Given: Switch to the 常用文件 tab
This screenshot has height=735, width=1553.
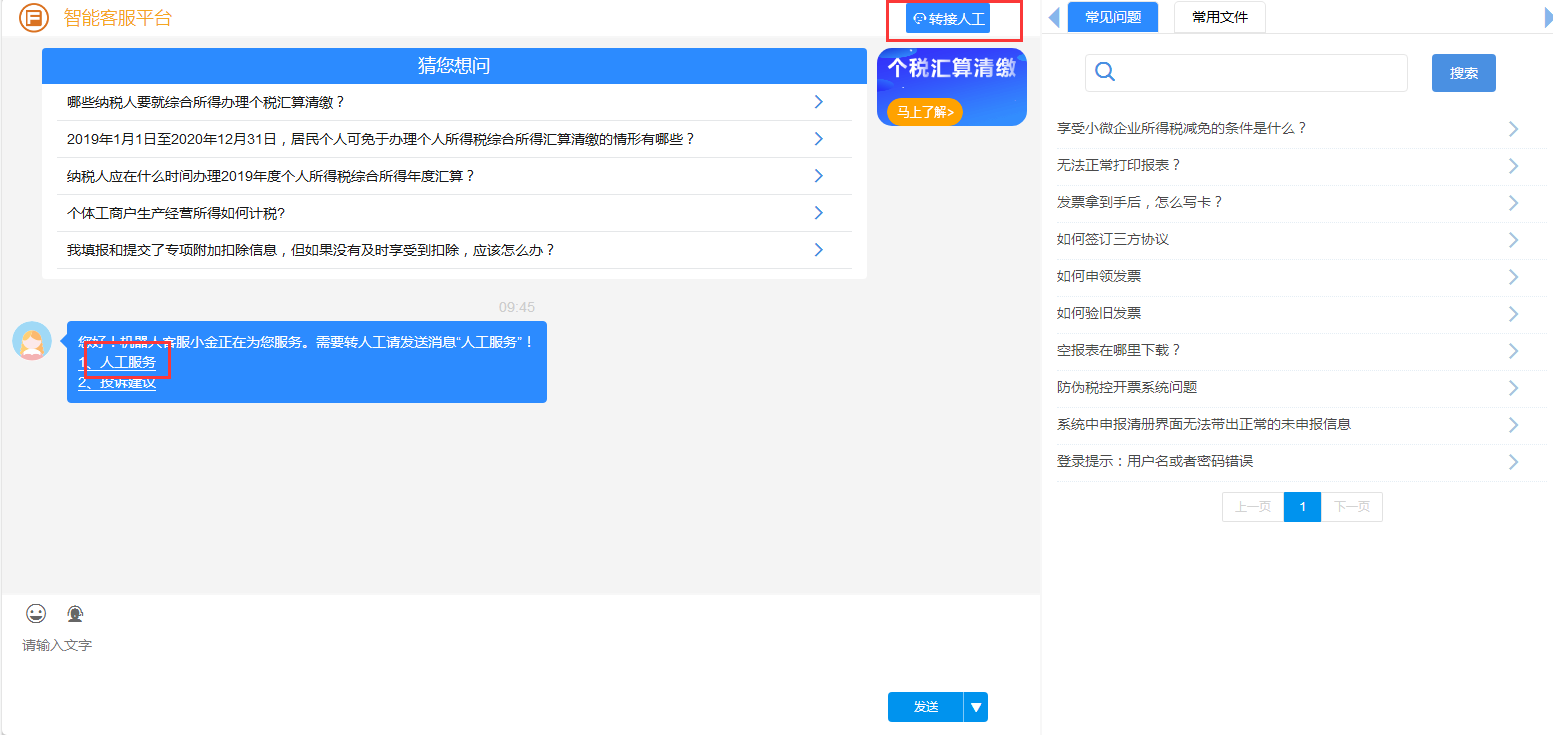Looking at the screenshot, I should (1219, 17).
